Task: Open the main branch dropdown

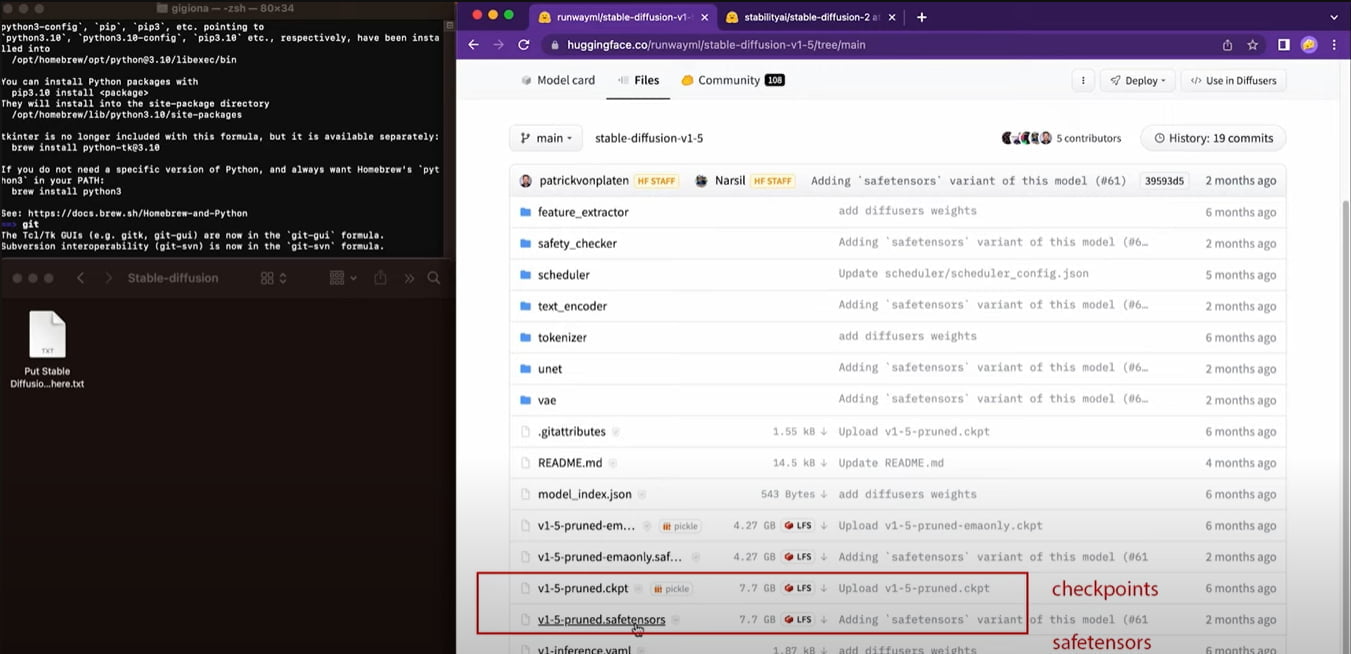Action: pos(545,138)
